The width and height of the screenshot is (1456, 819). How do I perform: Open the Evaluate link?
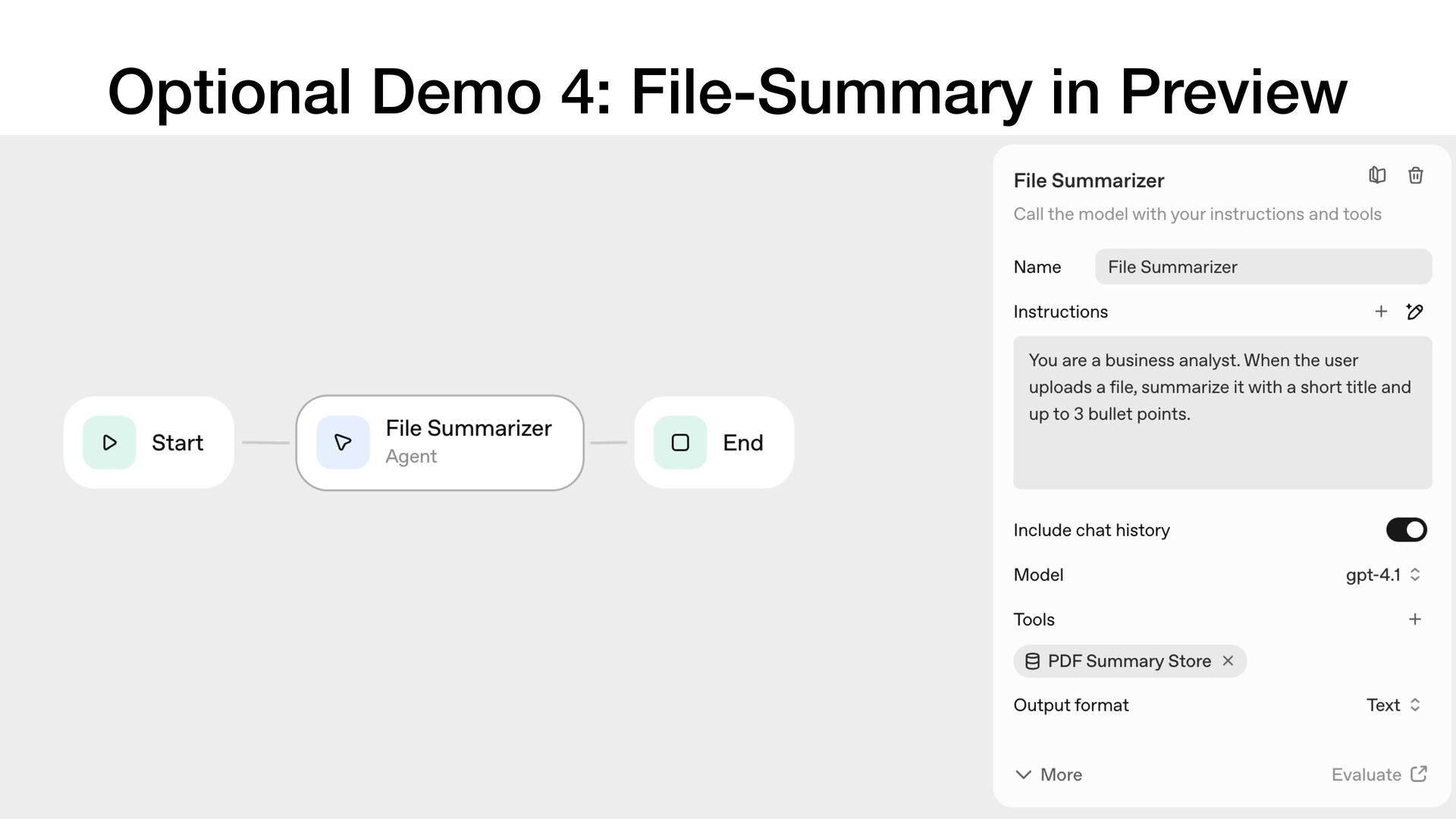1379,774
